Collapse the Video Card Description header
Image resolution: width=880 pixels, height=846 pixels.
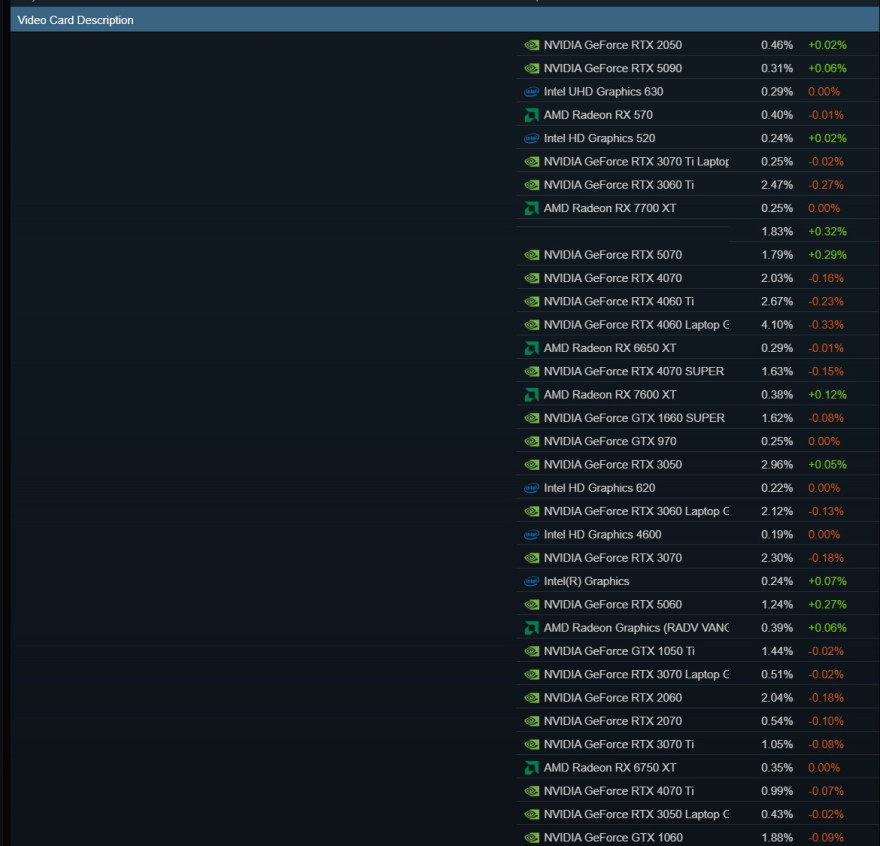(x=75, y=20)
